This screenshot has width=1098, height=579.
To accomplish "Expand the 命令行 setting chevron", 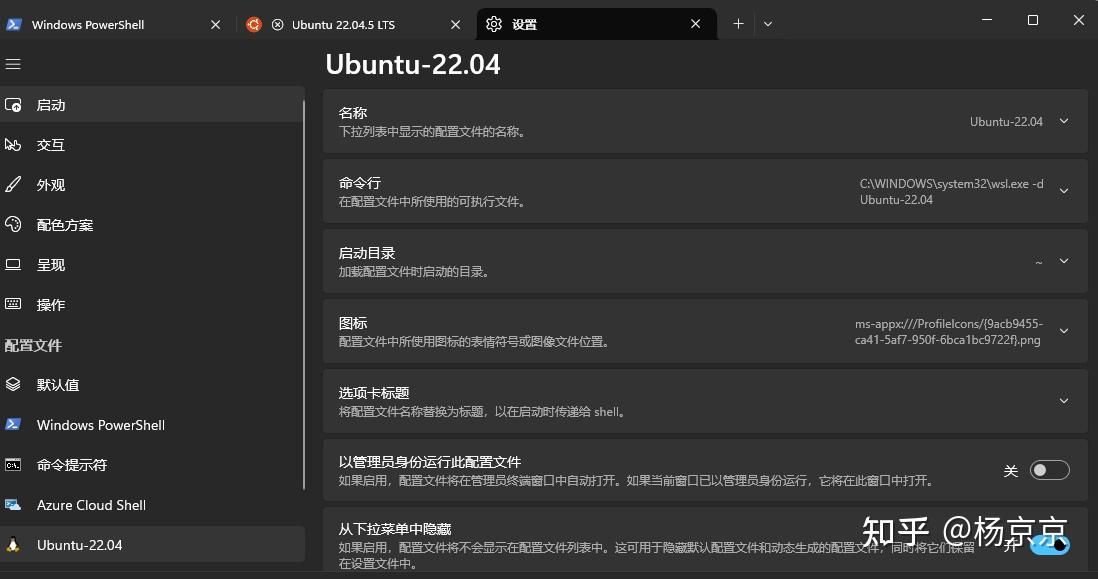I will tap(1064, 191).
